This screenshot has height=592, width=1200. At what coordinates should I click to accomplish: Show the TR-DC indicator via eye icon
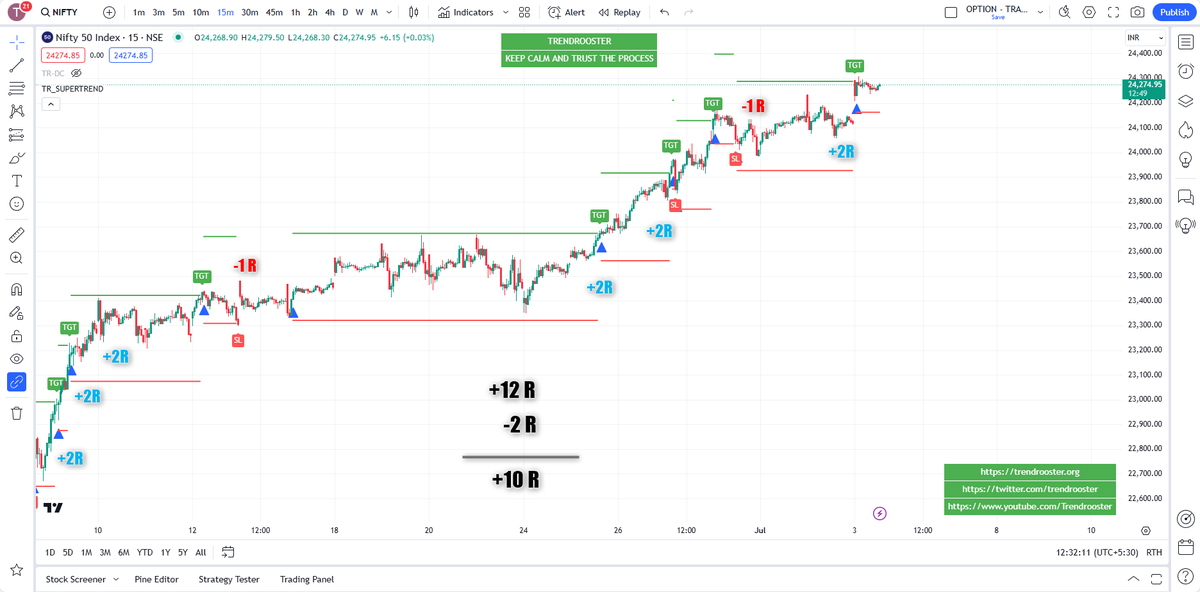(x=76, y=73)
